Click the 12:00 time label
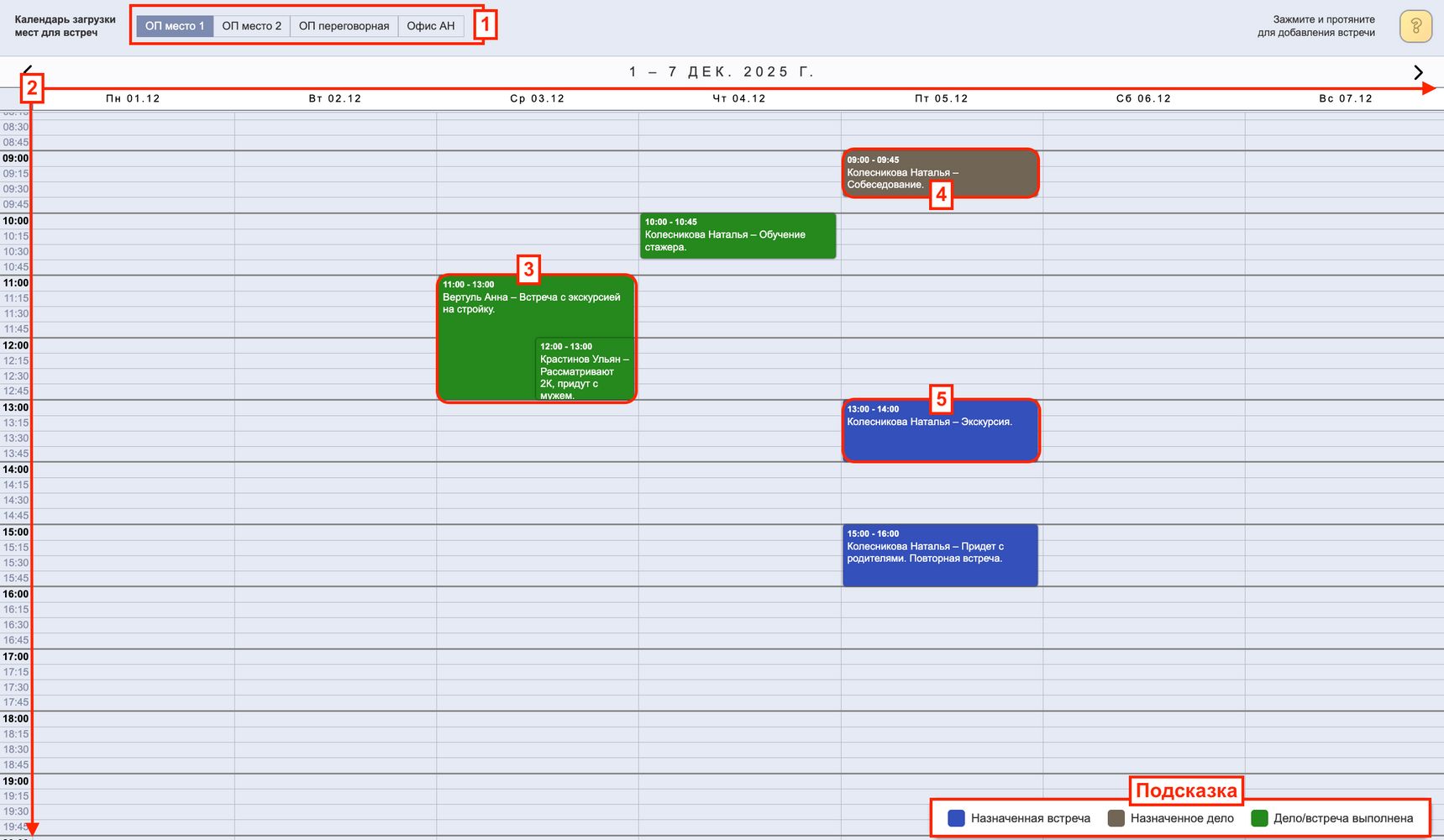The image size is (1444, 840). pos(16,345)
